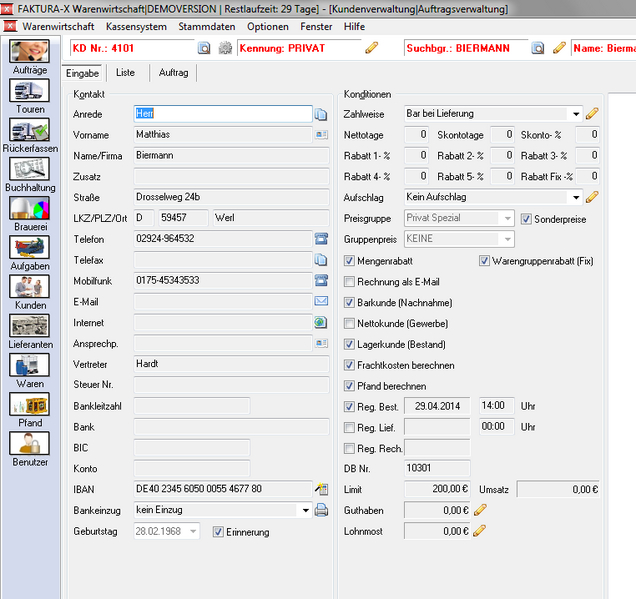Open the Gruppenpreis dropdown
The height and width of the screenshot is (599, 636).
pyautogui.click(x=507, y=239)
